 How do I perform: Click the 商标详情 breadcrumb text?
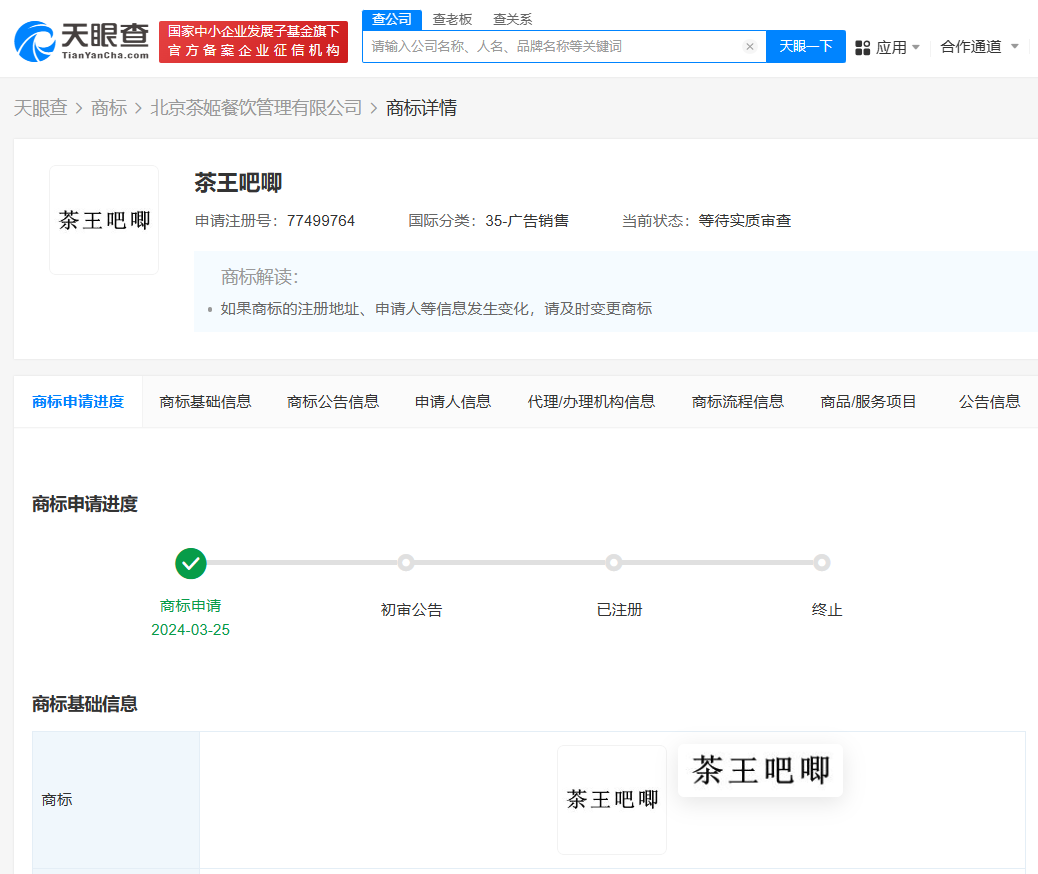click(x=422, y=108)
